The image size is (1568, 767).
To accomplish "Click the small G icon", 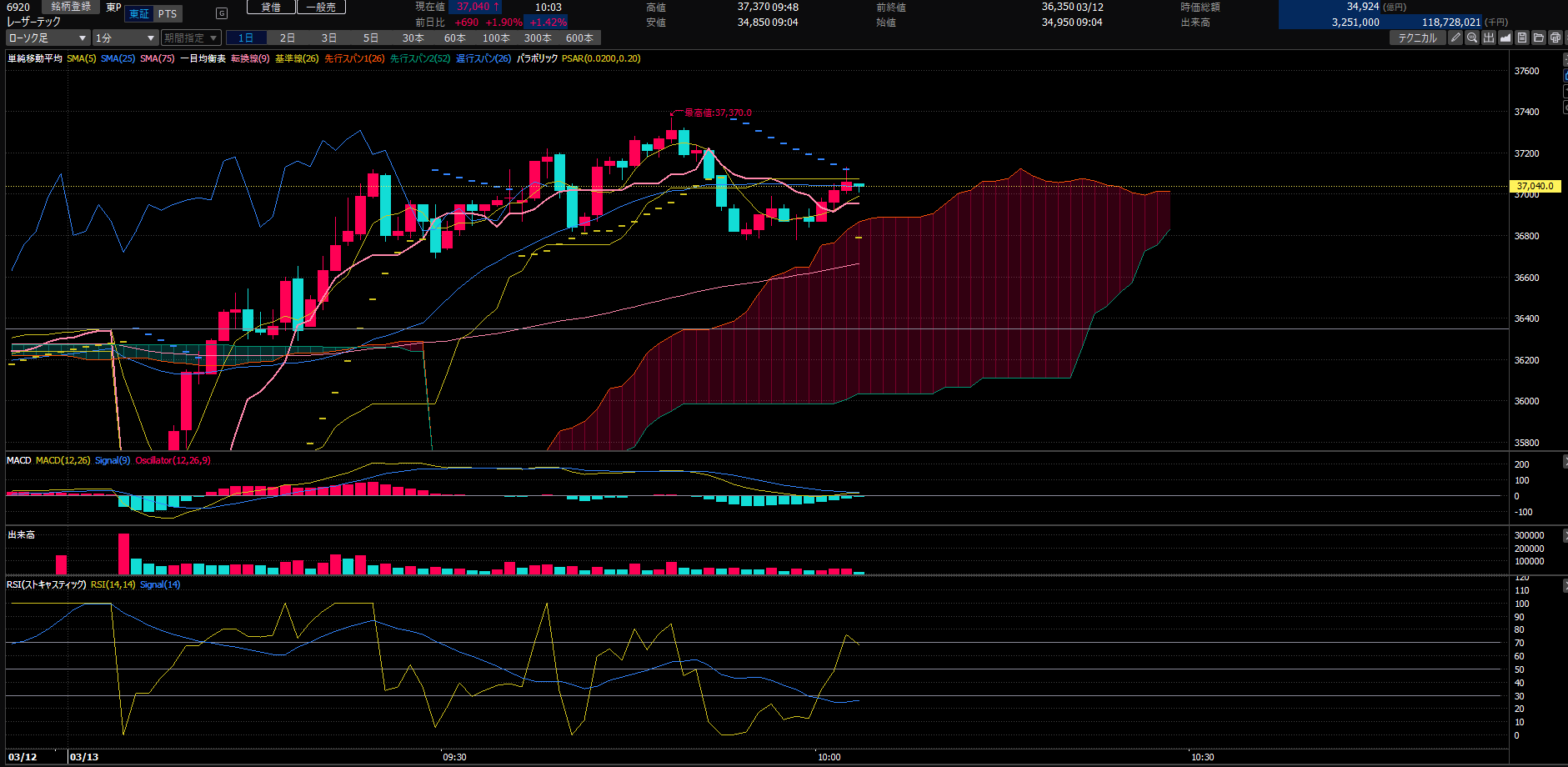I will tap(222, 13).
